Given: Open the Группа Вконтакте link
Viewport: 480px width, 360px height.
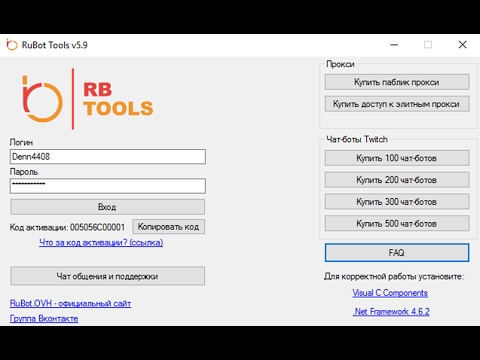Looking at the screenshot, I should (44, 318).
